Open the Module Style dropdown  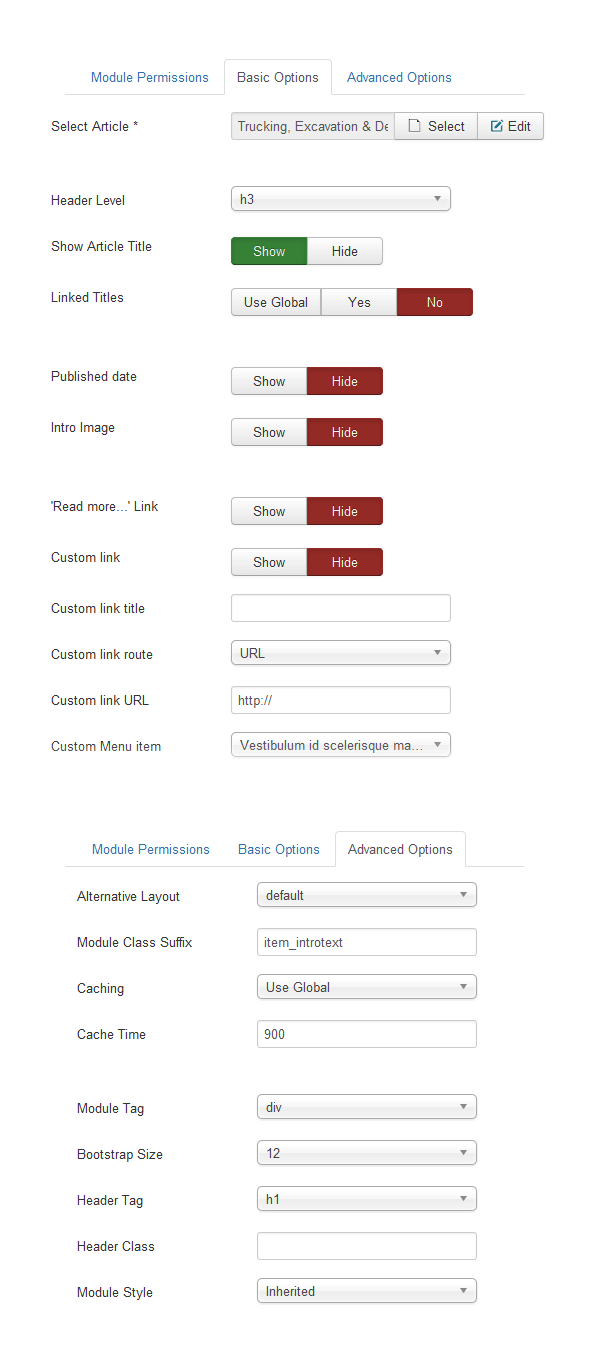[x=367, y=1291]
